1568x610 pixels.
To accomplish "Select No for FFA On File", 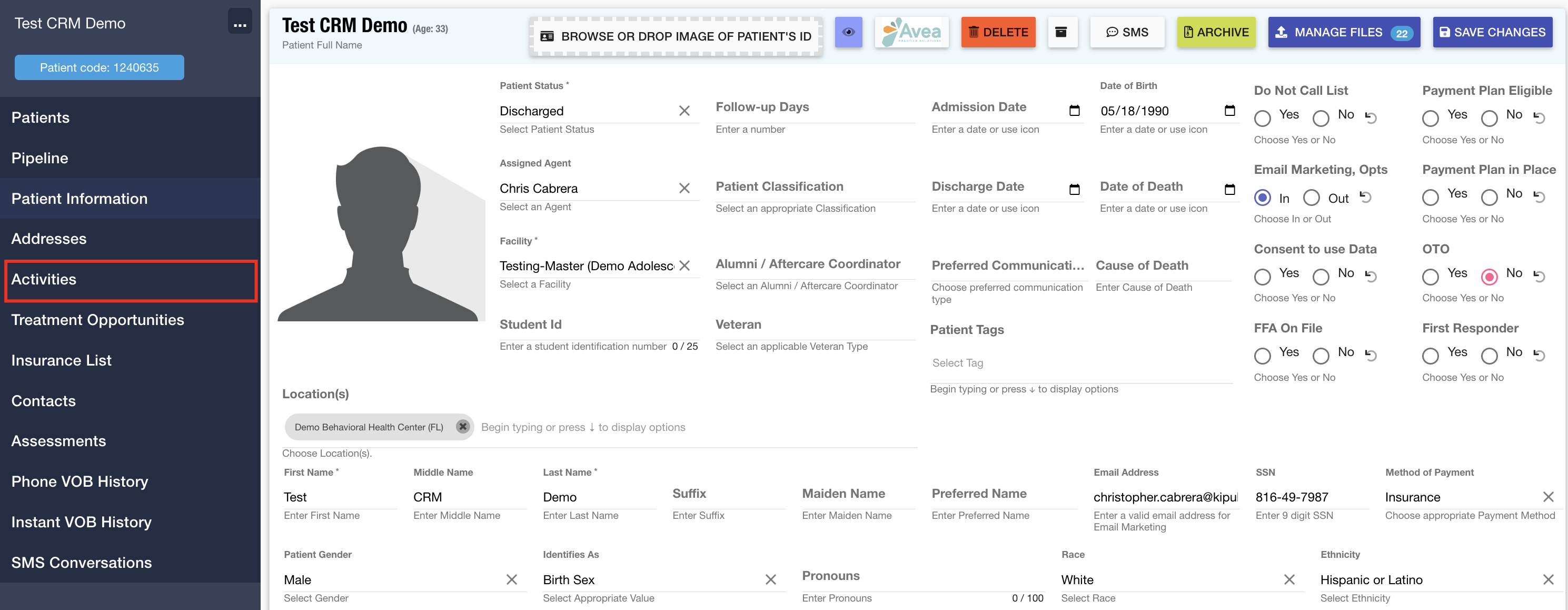I will point(1320,356).
